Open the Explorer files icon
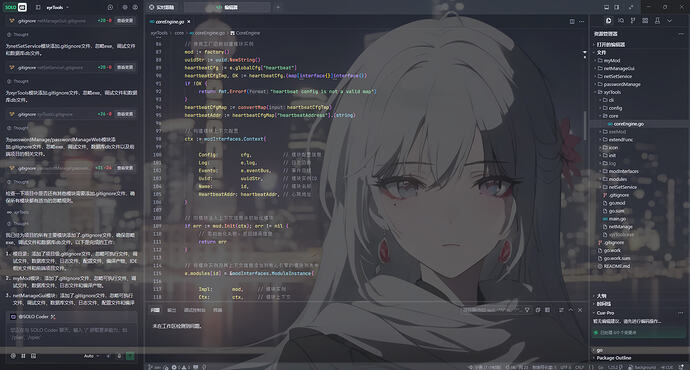The image size is (690, 370). point(609,21)
